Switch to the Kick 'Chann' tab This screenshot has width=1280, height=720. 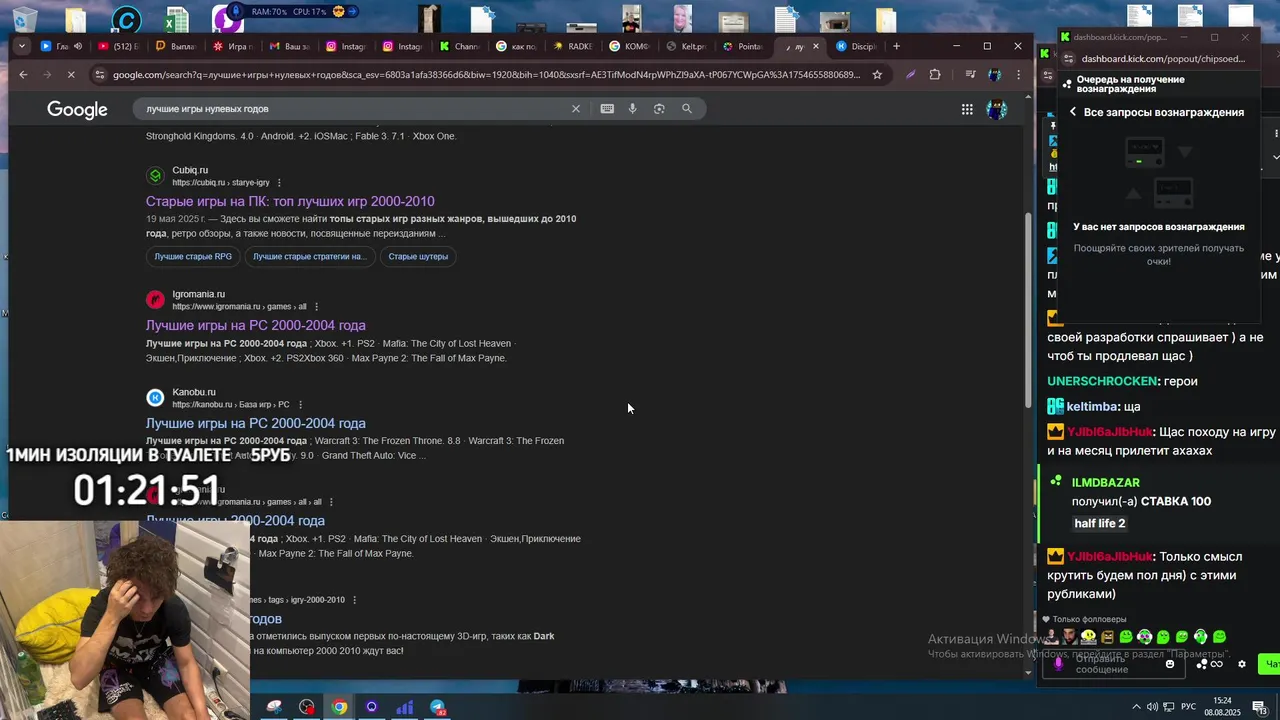coord(460,46)
